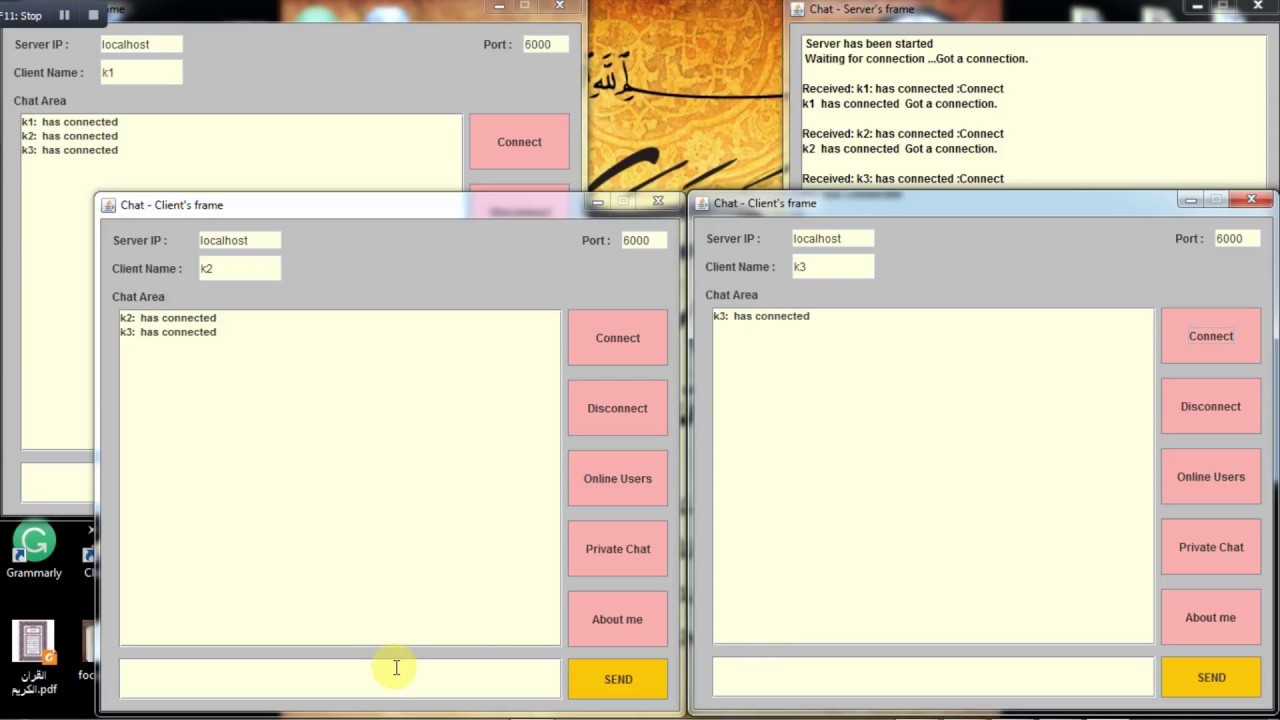Click Disconnect in the k3 client window
The image size is (1280, 720).
tap(1210, 406)
